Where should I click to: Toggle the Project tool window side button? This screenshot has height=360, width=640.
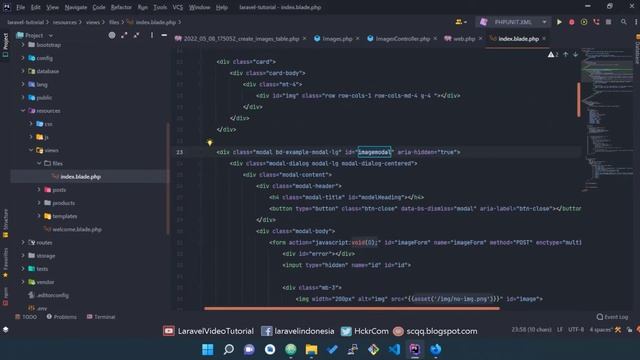(5, 46)
